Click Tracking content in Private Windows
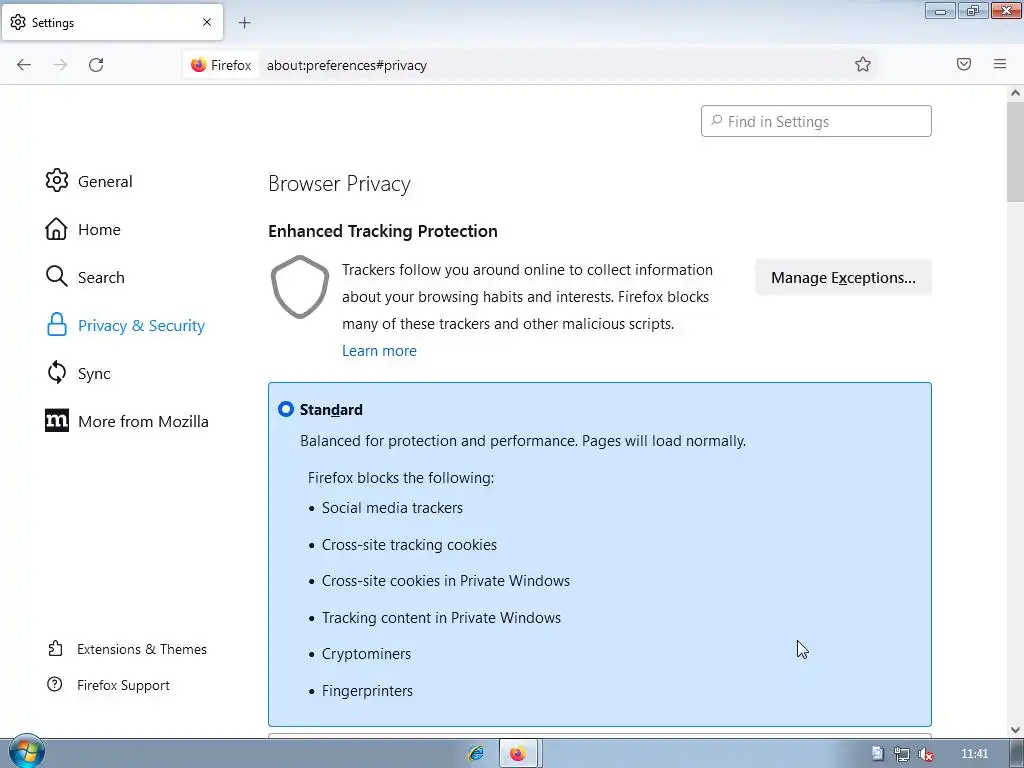1024x768 pixels. [x=441, y=618]
